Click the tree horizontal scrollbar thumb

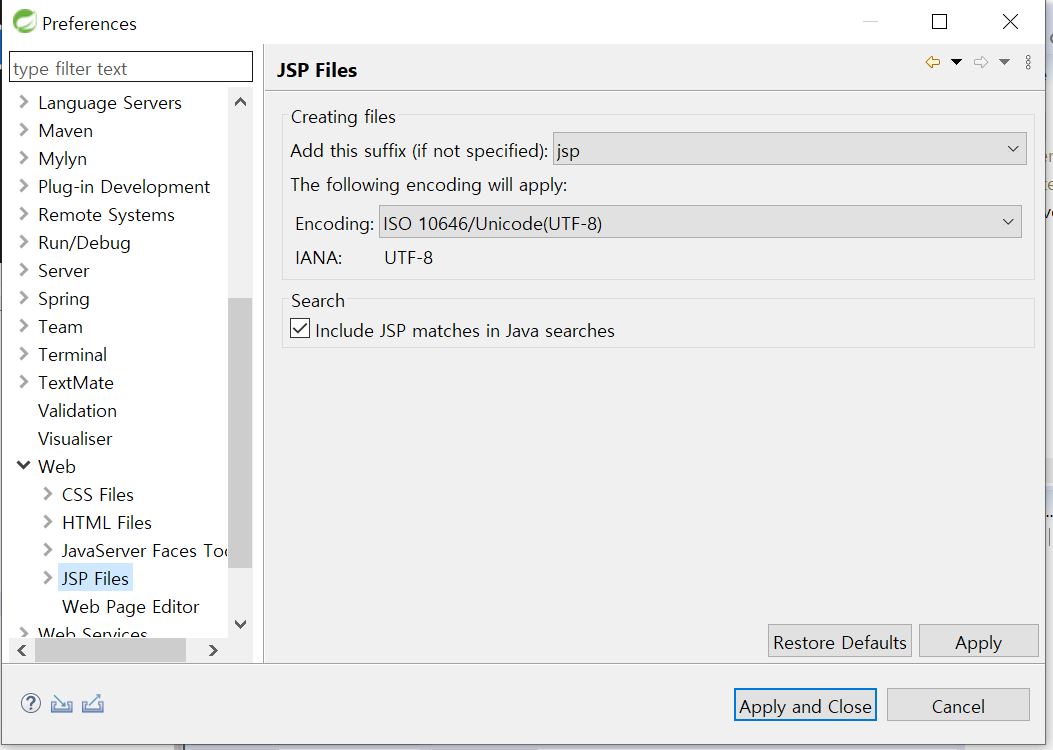pyautogui.click(x=110, y=650)
